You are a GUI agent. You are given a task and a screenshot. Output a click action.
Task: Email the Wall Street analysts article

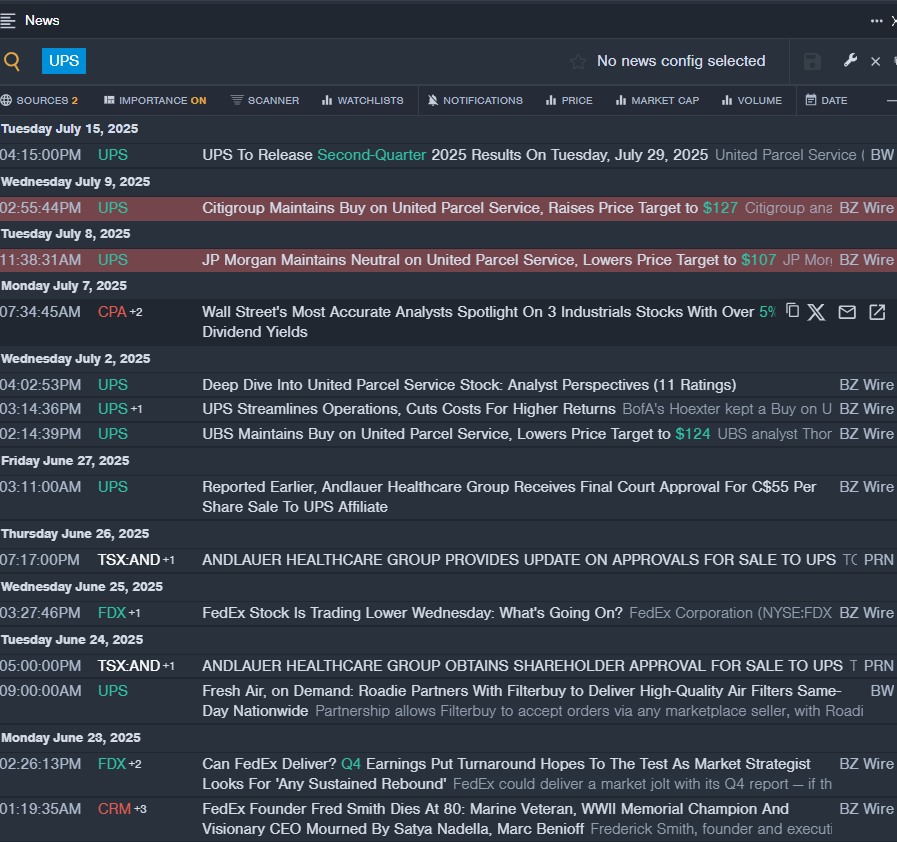click(847, 312)
